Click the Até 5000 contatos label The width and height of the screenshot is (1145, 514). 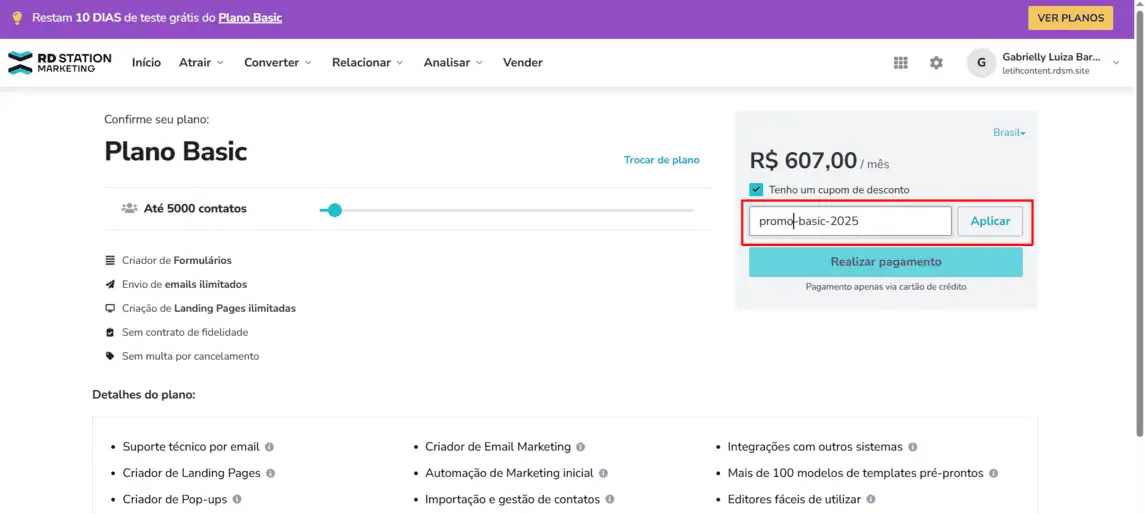(x=195, y=208)
